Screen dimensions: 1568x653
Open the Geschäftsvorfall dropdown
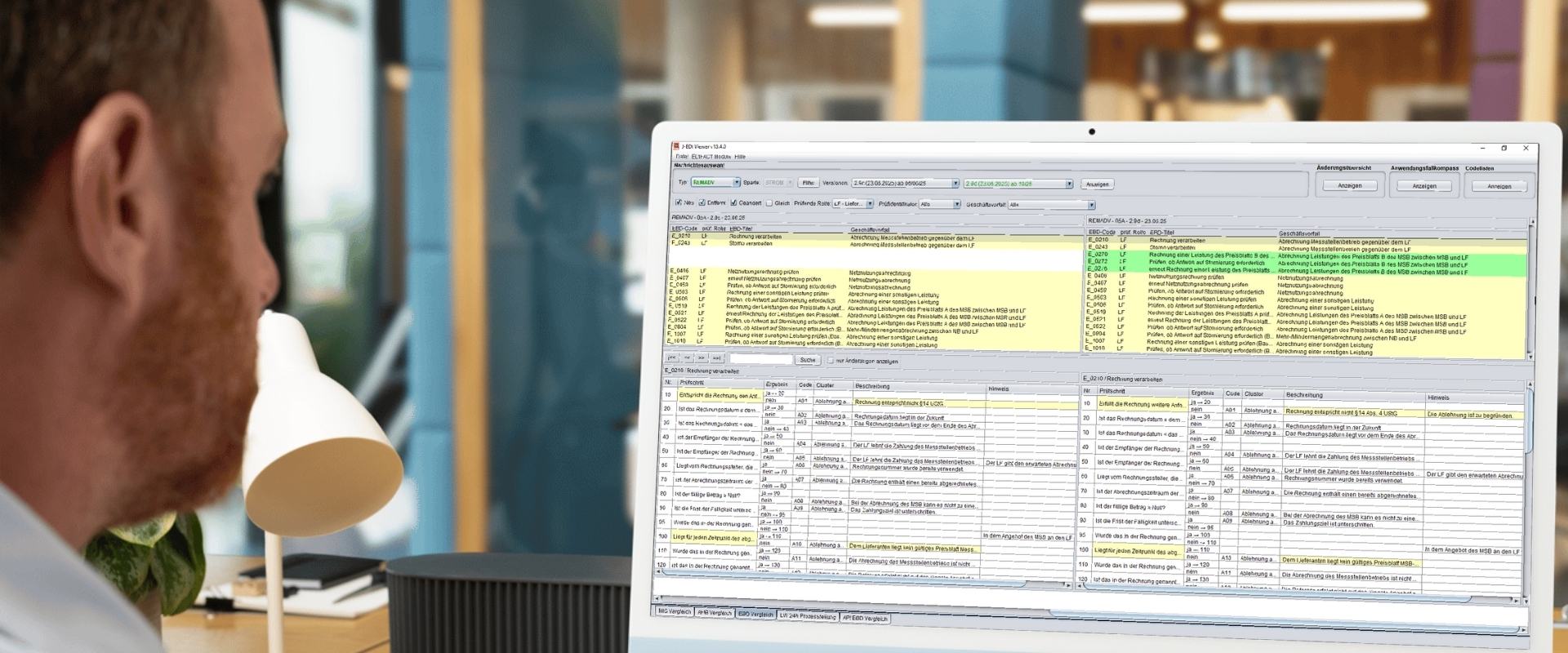1051,205
